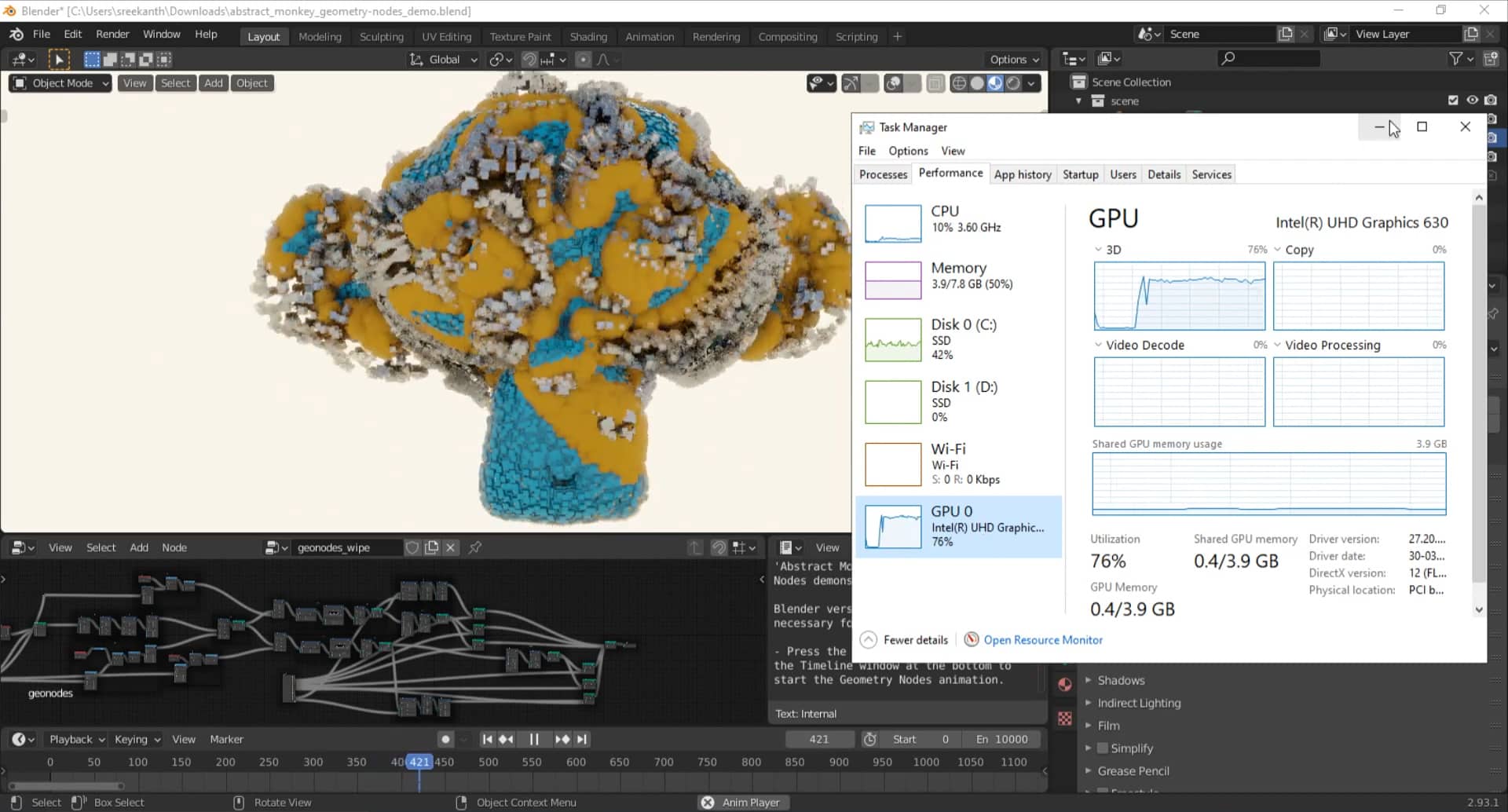Uncheck scene collection exclude checkbox
This screenshot has width=1508, height=812.
(x=1453, y=101)
